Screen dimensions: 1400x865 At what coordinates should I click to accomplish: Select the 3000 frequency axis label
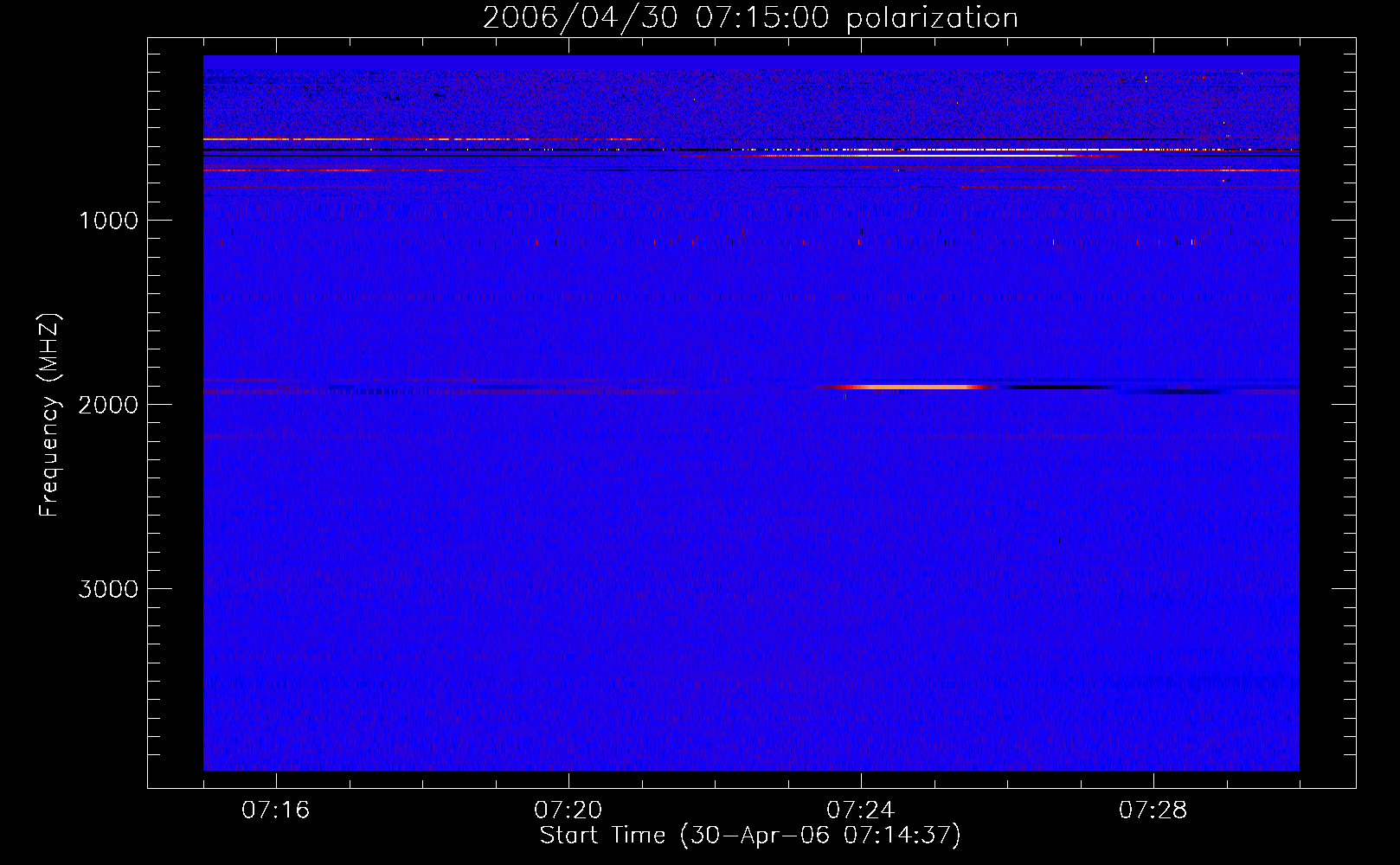108,589
